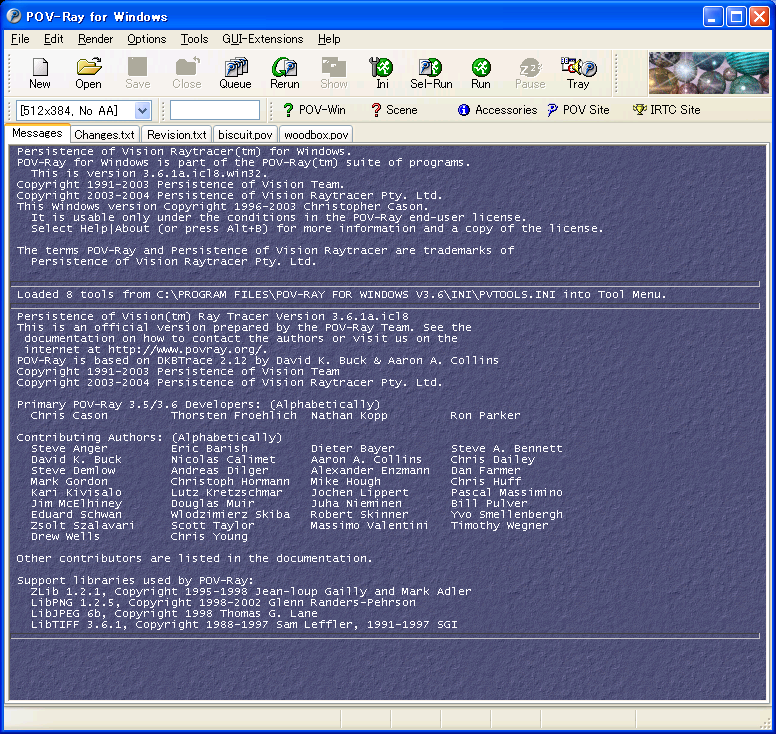Screen dimensions: 776x734
Task: Click the 'Timothy Wegner' name
Action: 499,526
